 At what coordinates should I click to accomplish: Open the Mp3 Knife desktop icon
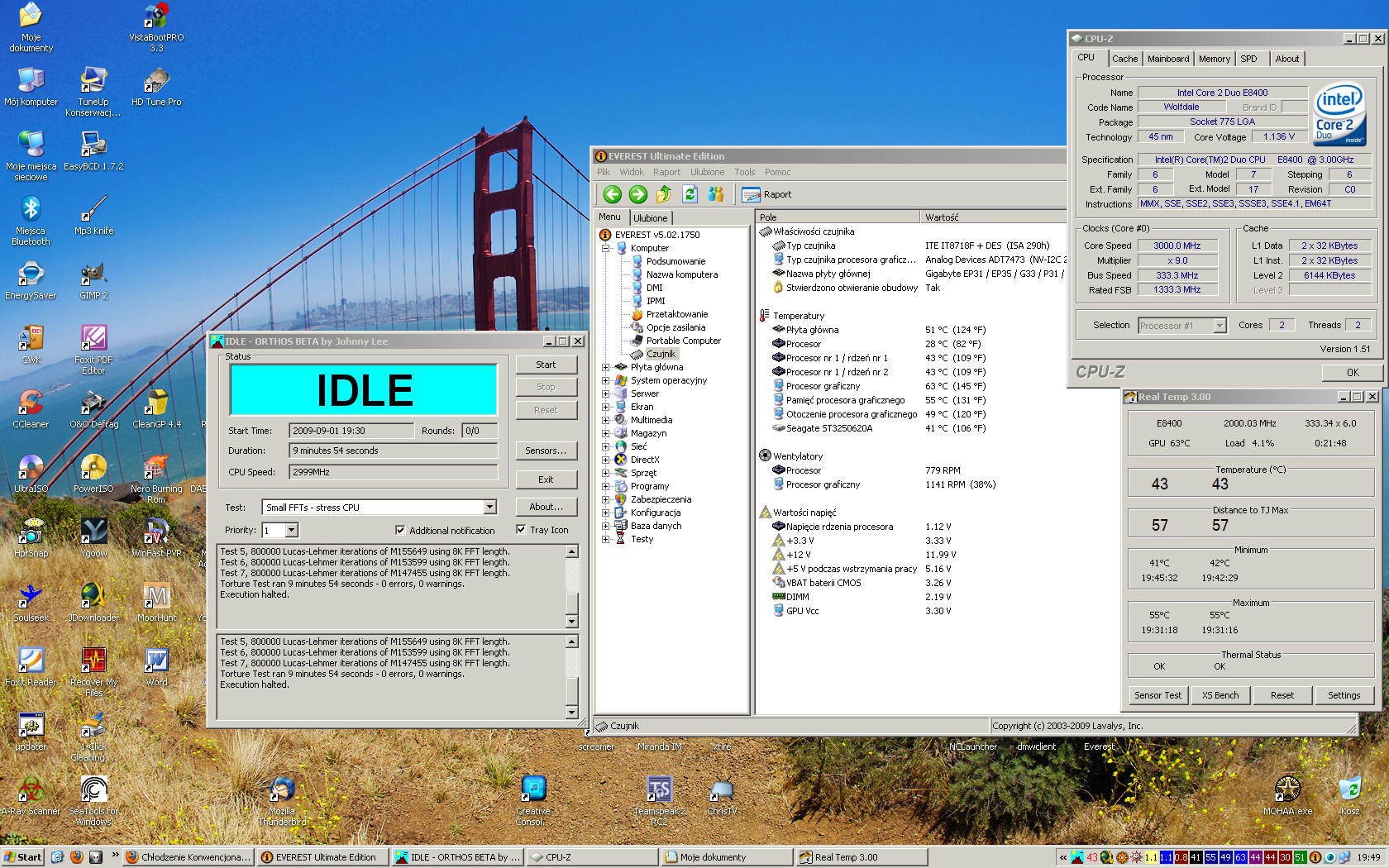pos(93,216)
